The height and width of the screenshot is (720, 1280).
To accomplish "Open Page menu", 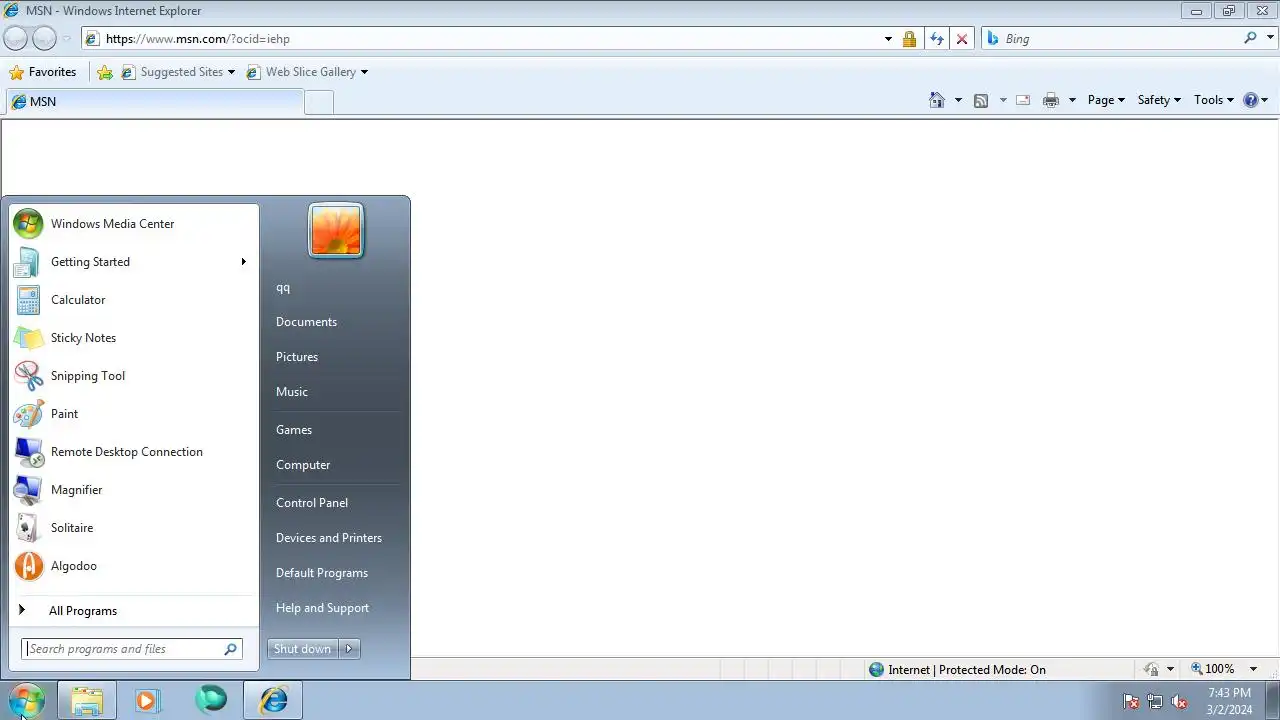I will point(1106,100).
